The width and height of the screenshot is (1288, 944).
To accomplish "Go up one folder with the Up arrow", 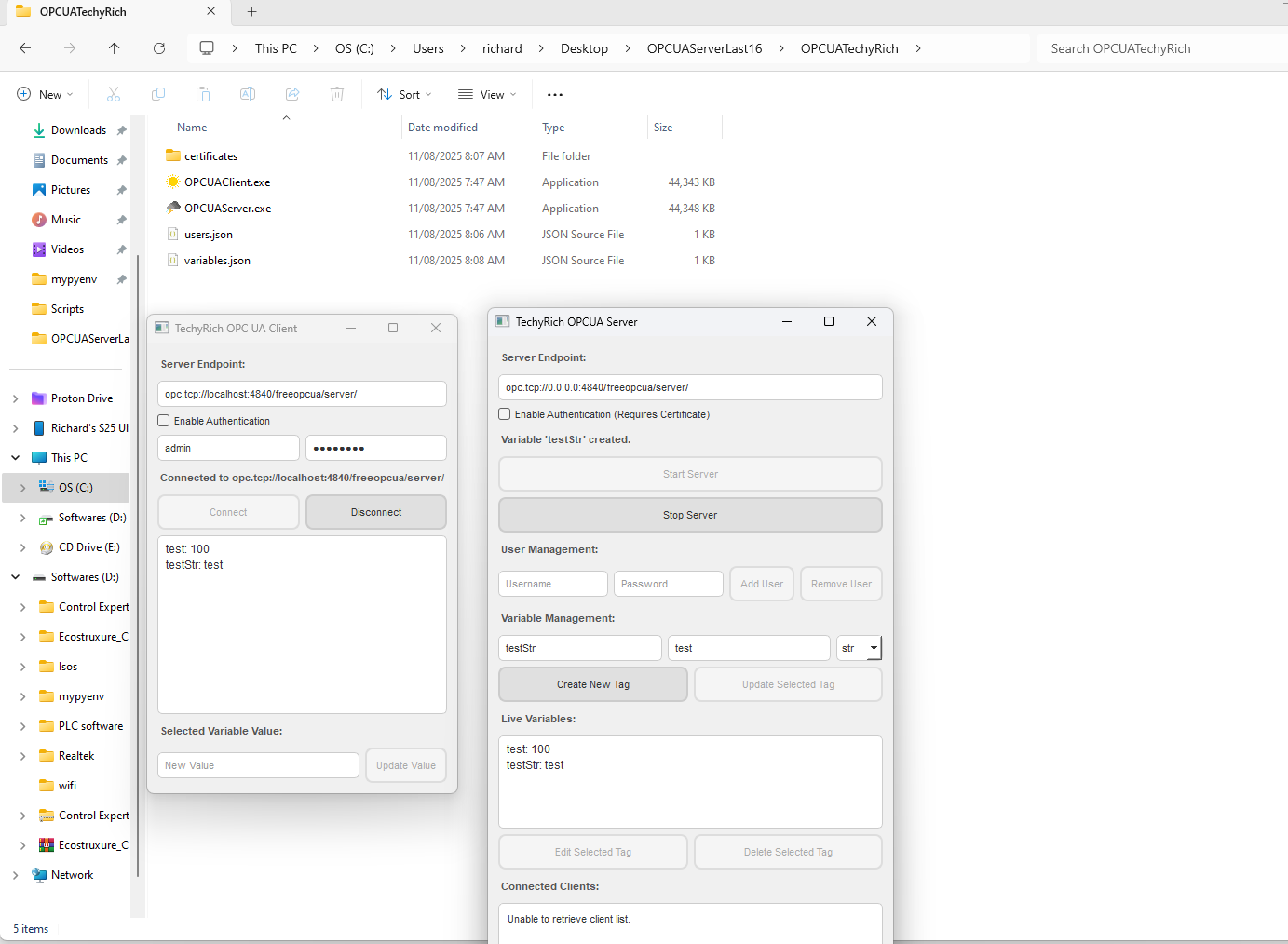I will click(x=115, y=48).
